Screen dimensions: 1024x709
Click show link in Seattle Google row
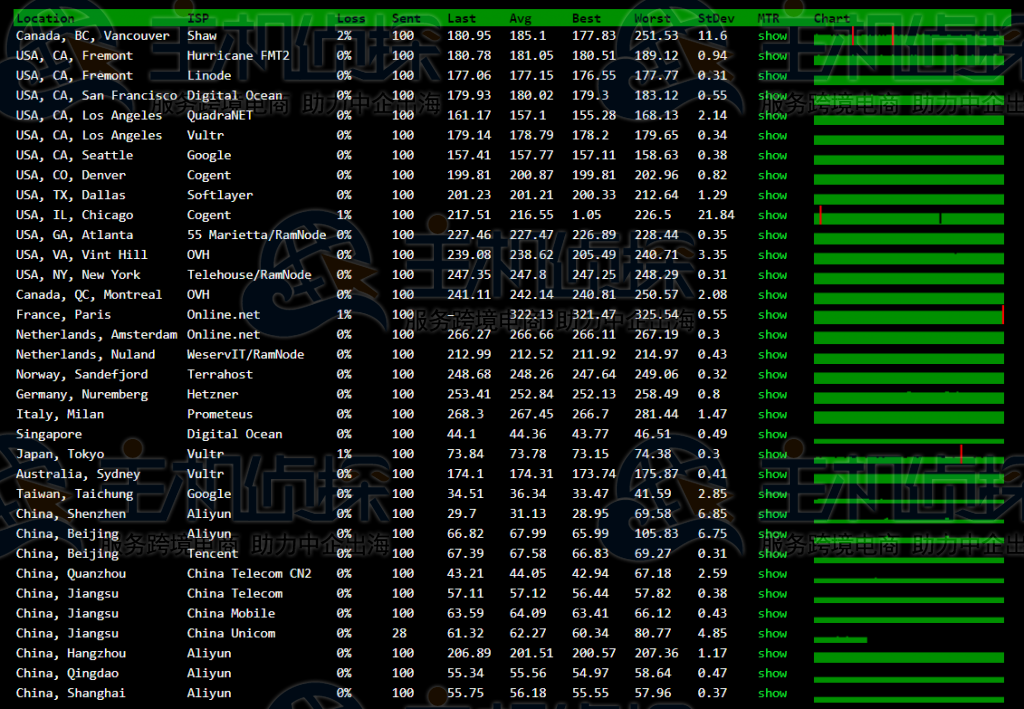click(772, 156)
